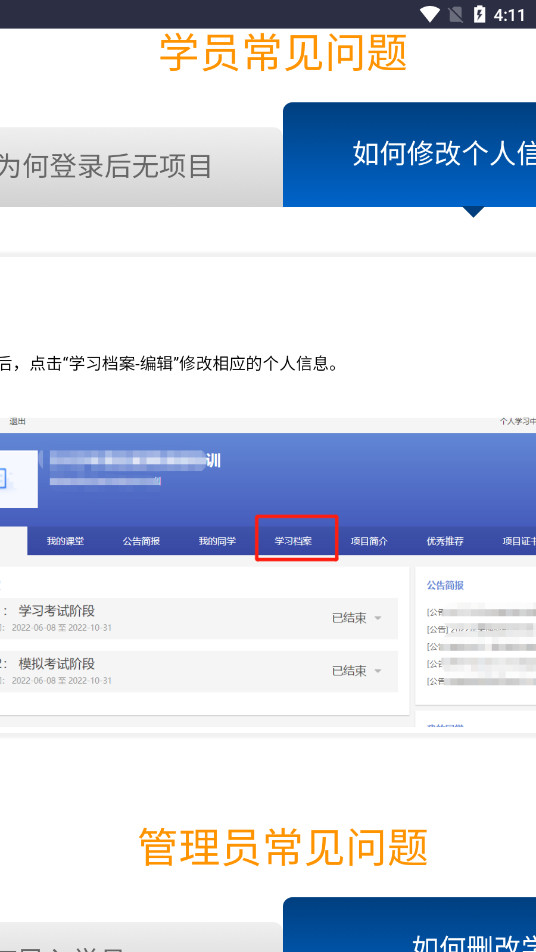
Task: Tap the battery charging icon
Action: (x=480, y=14)
